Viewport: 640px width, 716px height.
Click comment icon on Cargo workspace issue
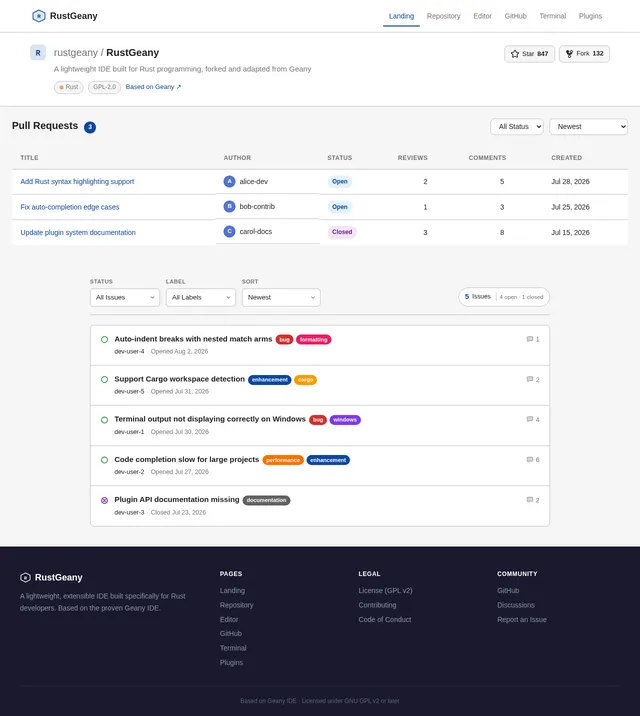pyautogui.click(x=530, y=379)
